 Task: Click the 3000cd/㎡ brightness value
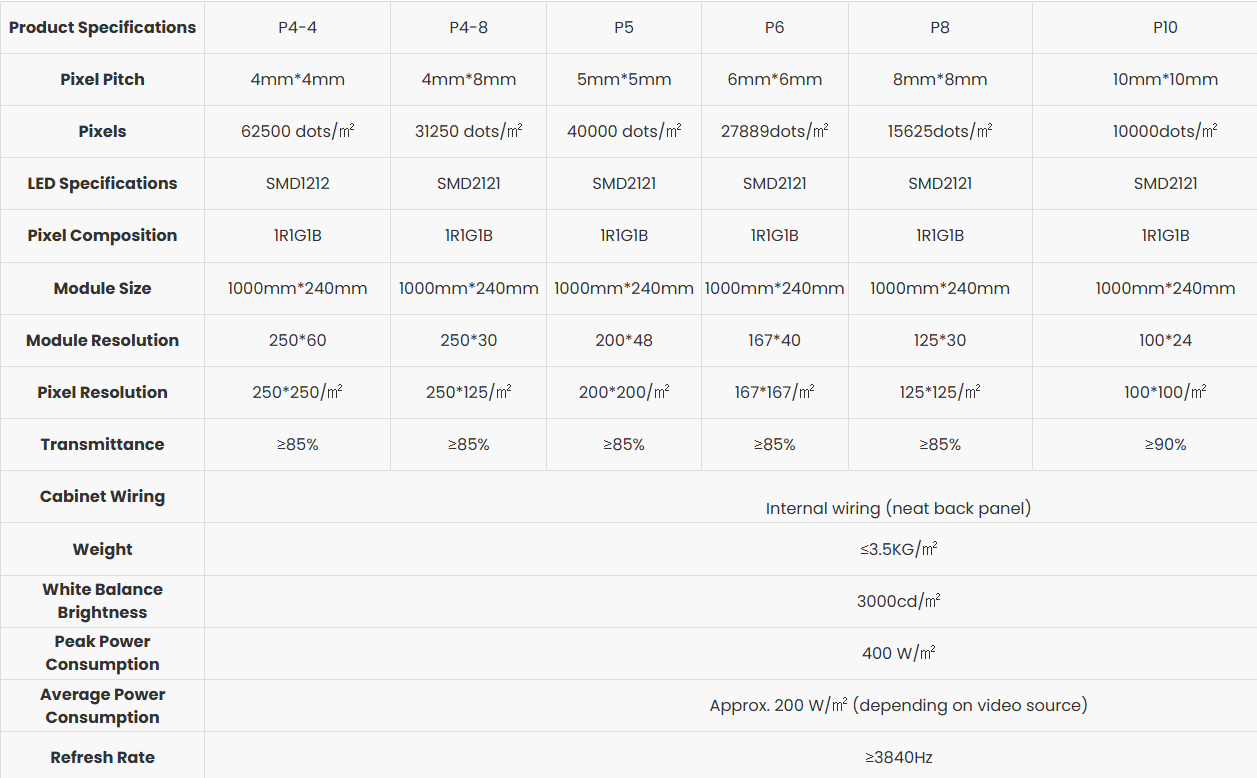click(898, 601)
